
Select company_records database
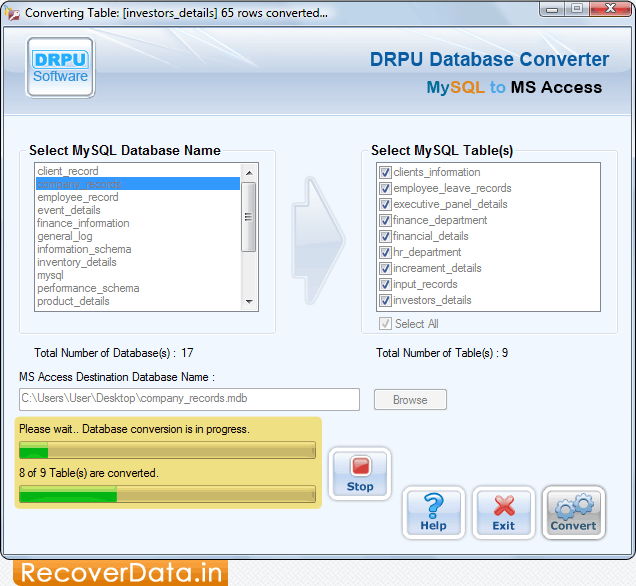[138, 184]
